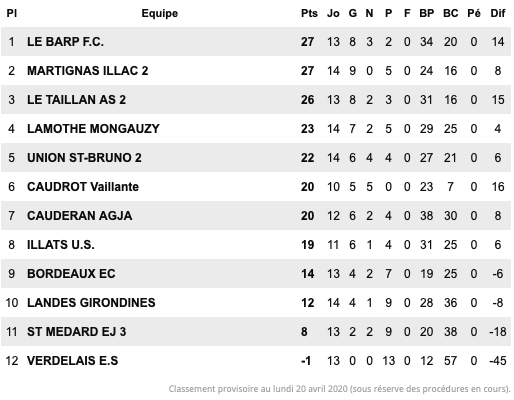The height and width of the screenshot is (400, 514).
Task: Click the BC column header
Action: (451, 13)
